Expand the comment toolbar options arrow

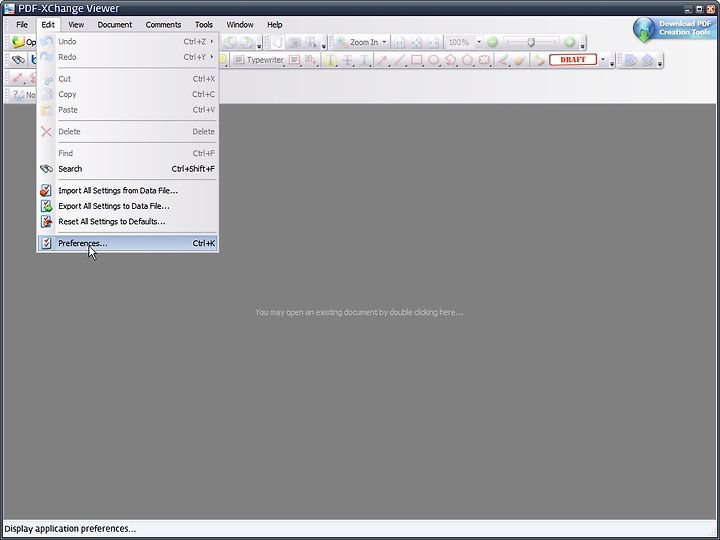pos(612,63)
